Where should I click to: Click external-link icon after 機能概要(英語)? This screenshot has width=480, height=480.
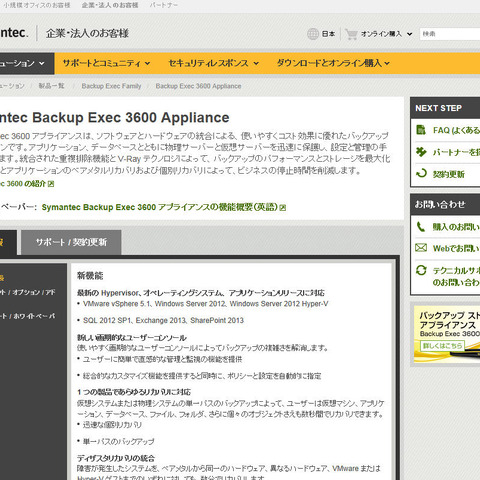pos(283,208)
